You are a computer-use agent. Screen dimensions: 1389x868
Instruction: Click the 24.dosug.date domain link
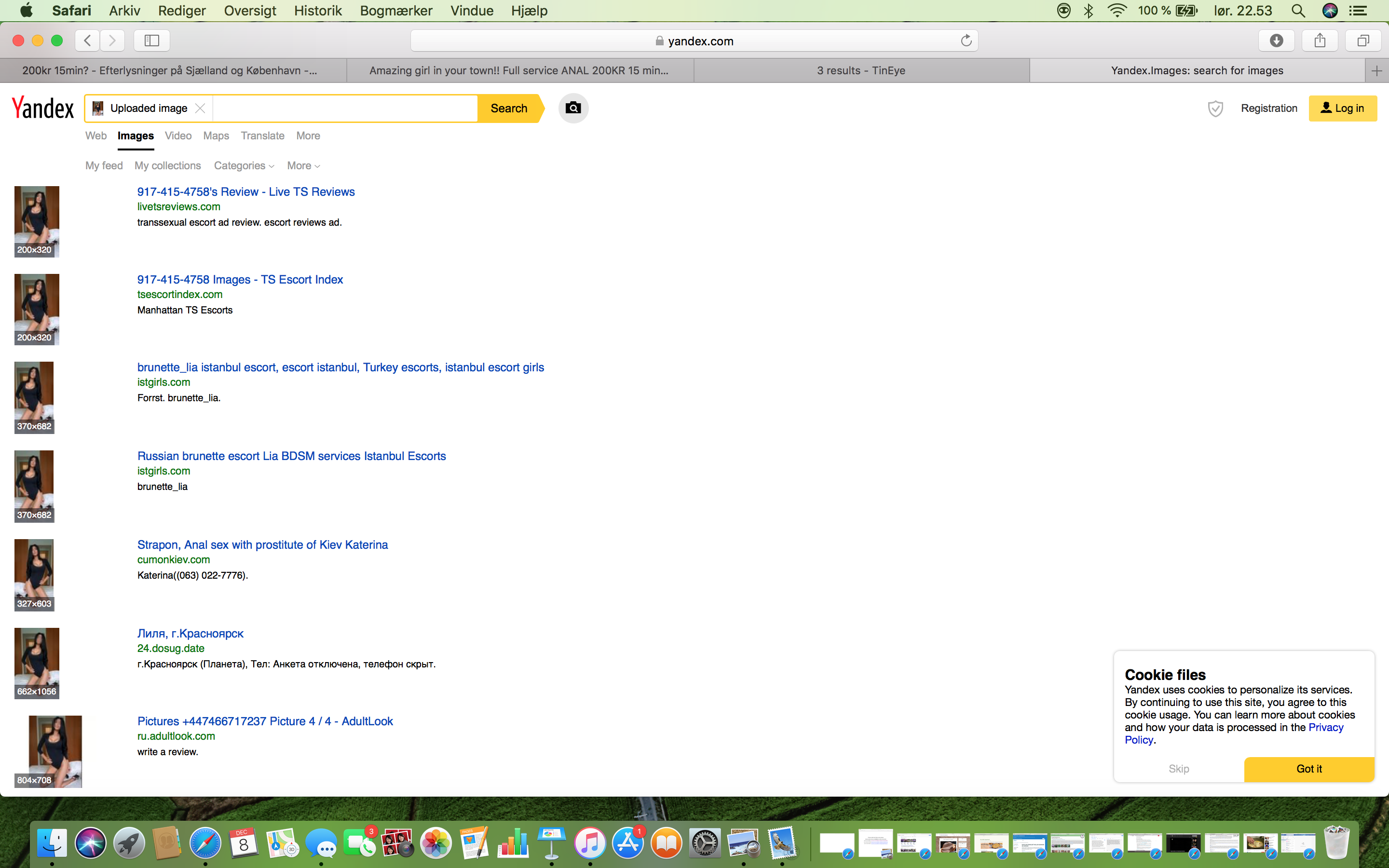click(170, 648)
